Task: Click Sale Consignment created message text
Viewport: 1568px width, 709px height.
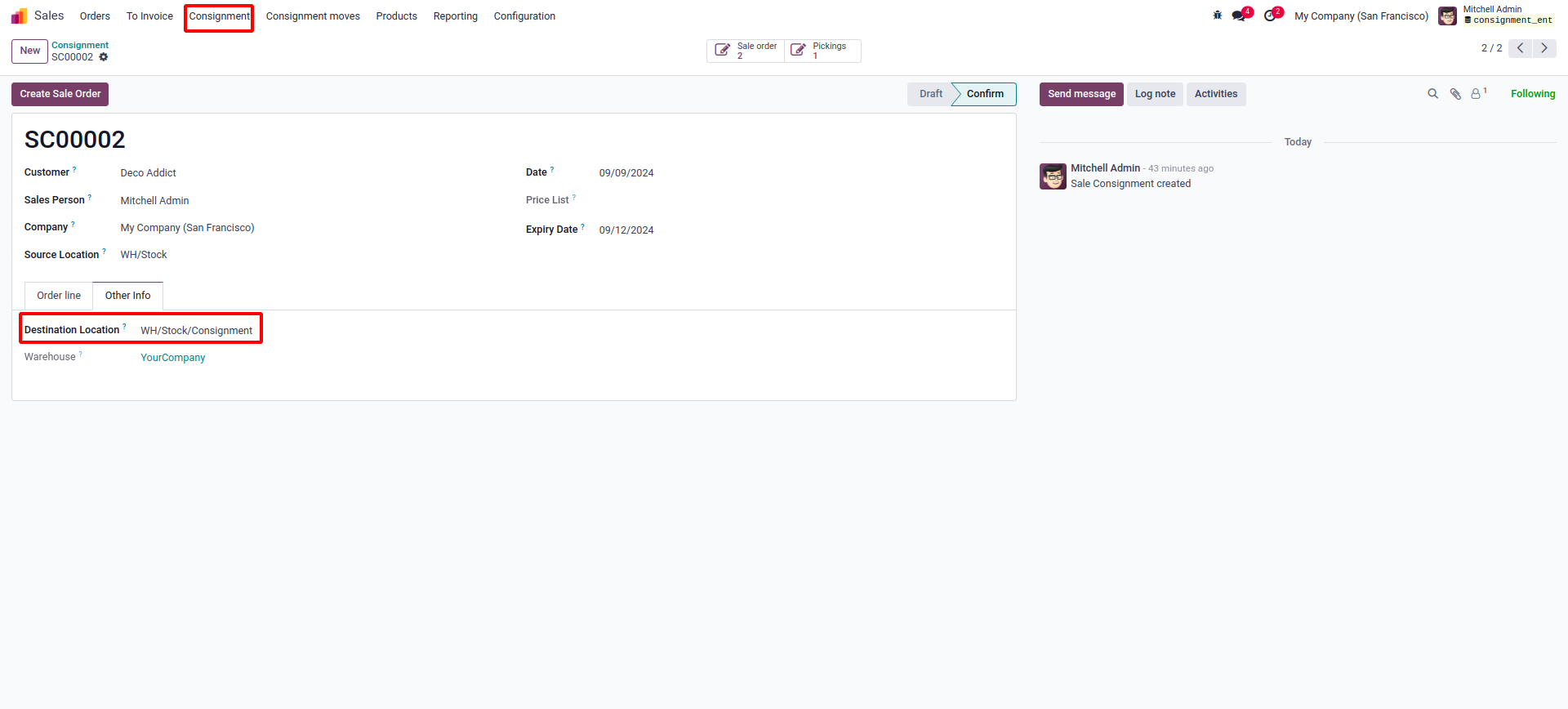Action: [x=1130, y=184]
